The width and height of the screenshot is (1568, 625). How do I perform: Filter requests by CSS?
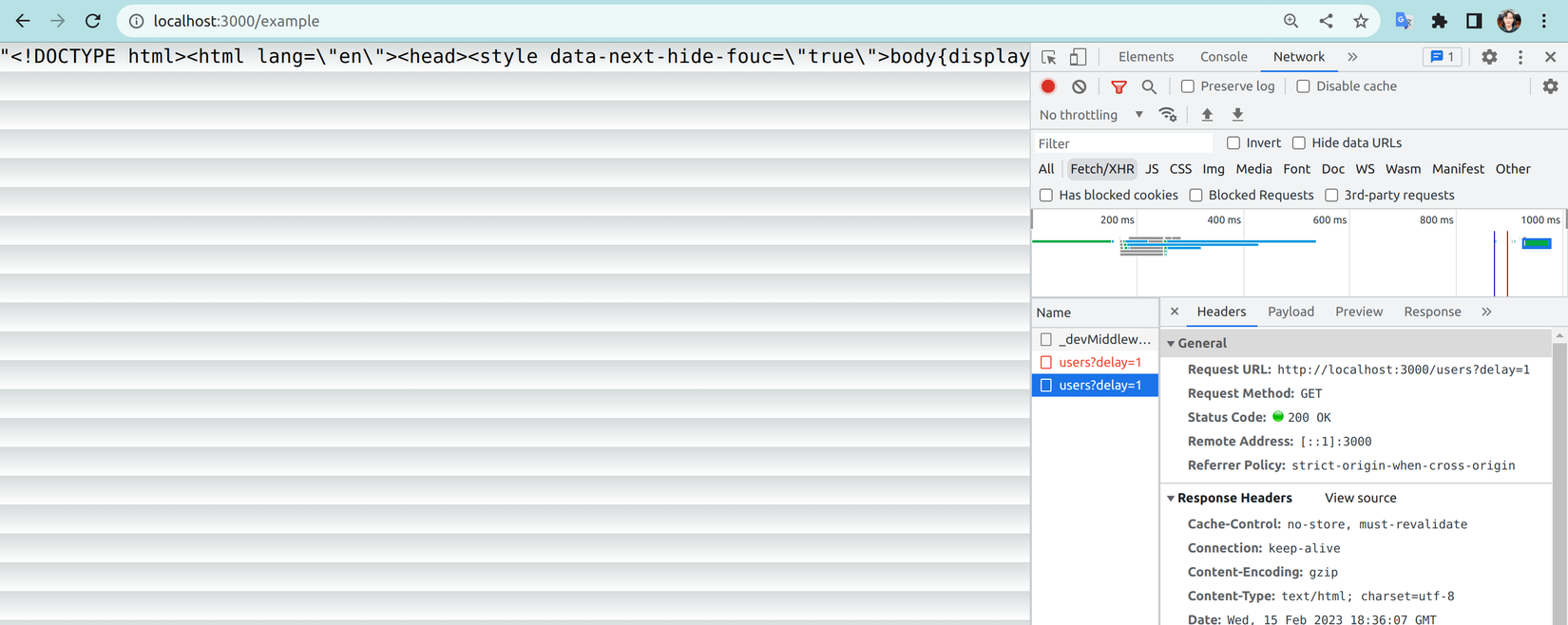click(x=1180, y=169)
